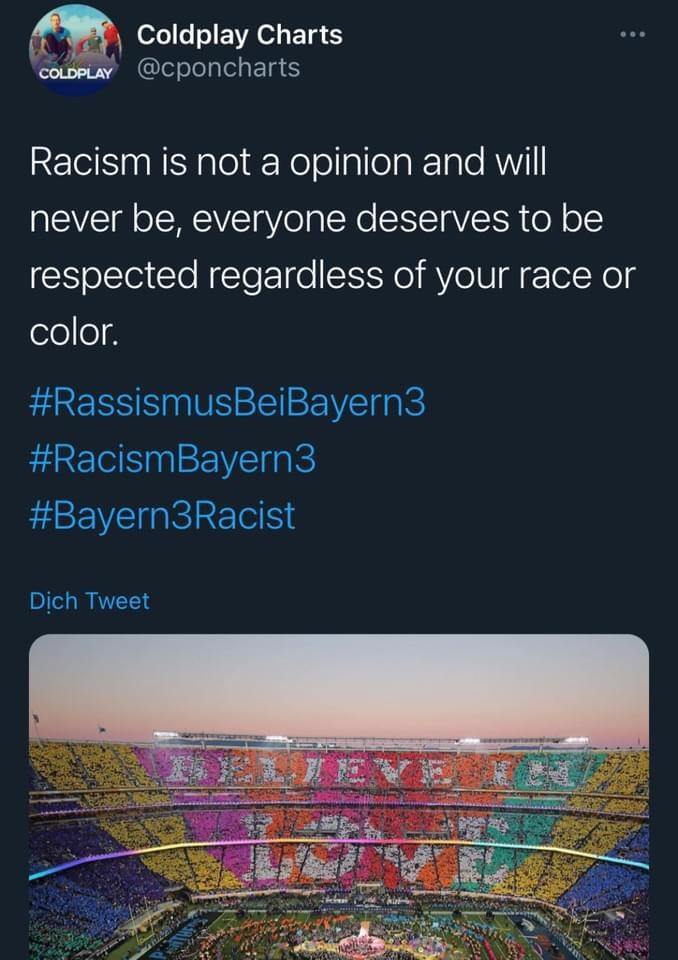Screen dimensions: 678x960
Task: Browse the #Bayern3Racist hashtag
Action: [x=163, y=516]
